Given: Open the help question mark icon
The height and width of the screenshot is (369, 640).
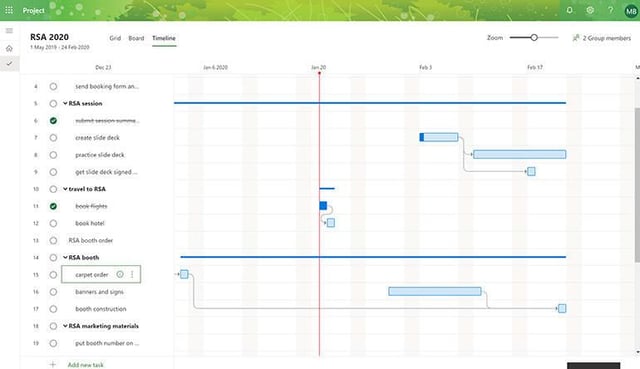Looking at the screenshot, I should [611, 10].
